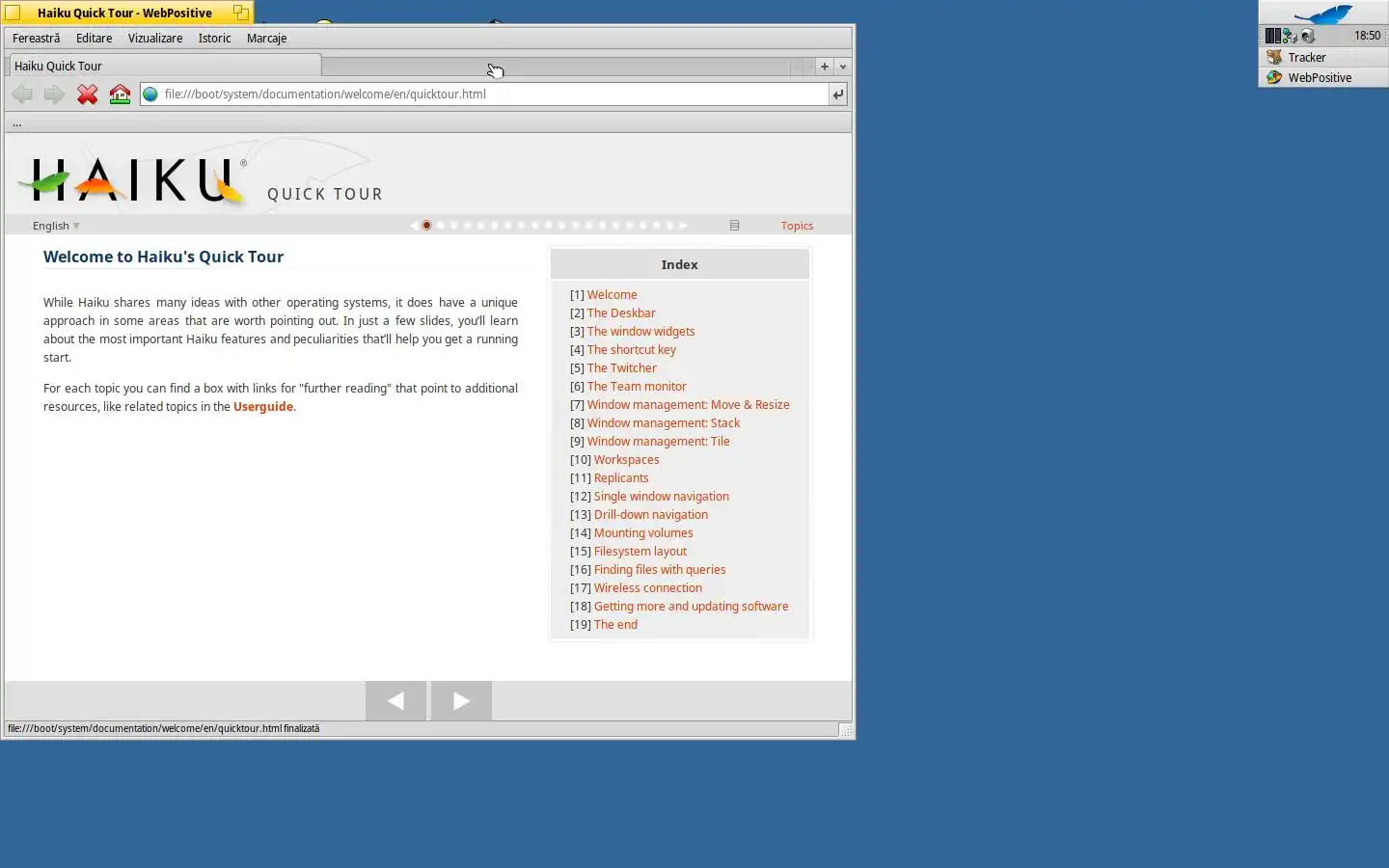This screenshot has width=1389, height=868.
Task: Open the English language dropdown
Action: click(56, 226)
